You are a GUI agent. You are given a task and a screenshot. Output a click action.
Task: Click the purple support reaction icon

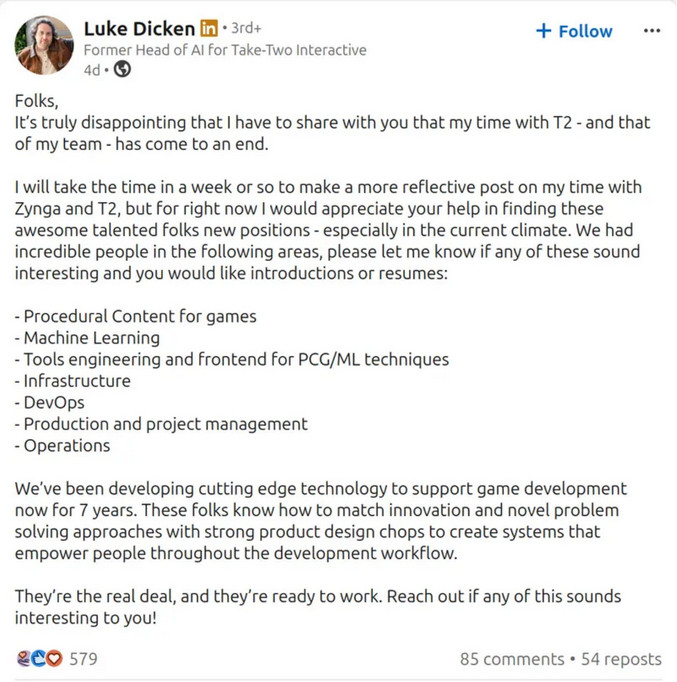pos(25,659)
